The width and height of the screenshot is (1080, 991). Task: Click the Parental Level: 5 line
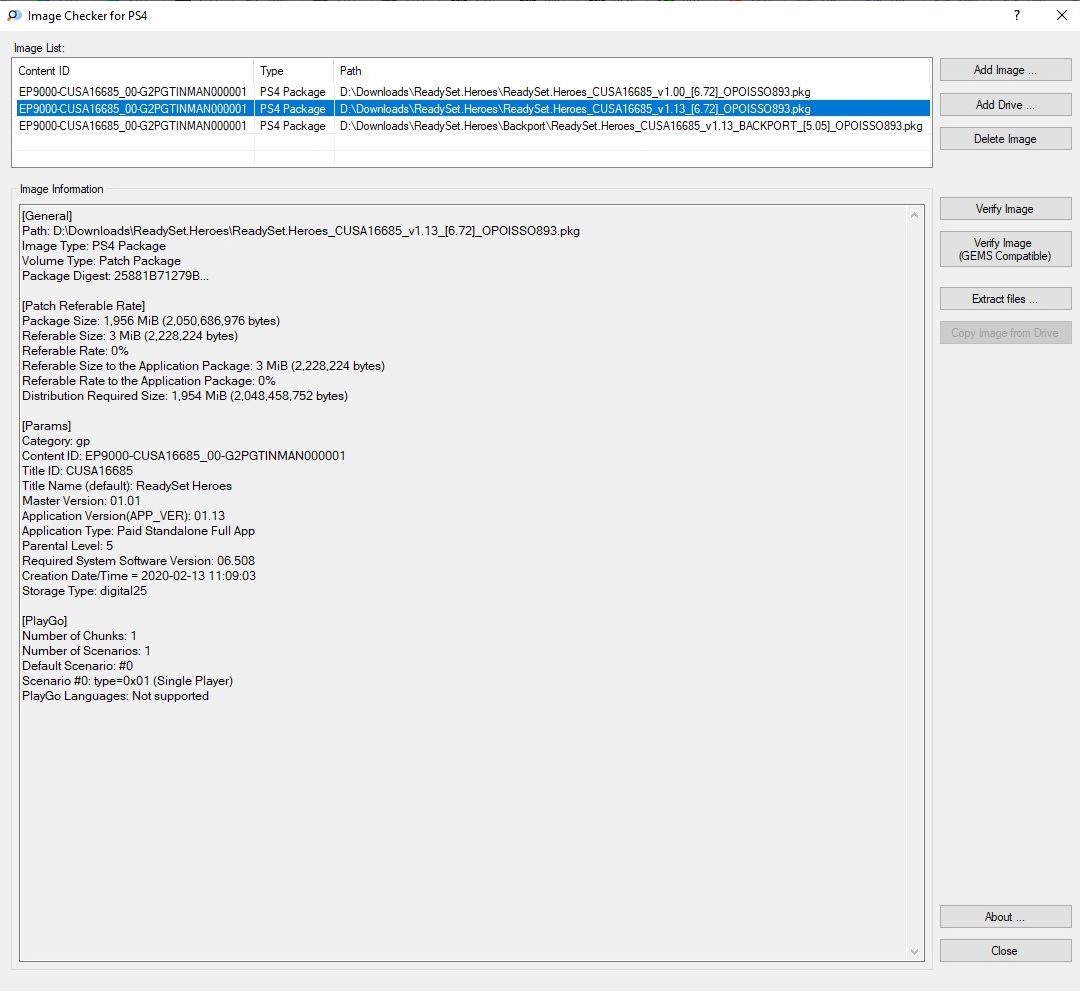click(68, 546)
